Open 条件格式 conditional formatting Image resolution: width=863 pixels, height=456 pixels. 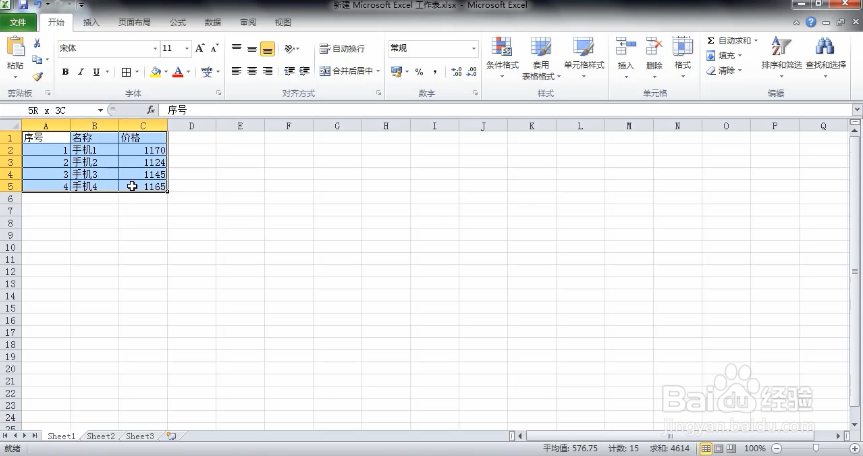[x=502, y=57]
